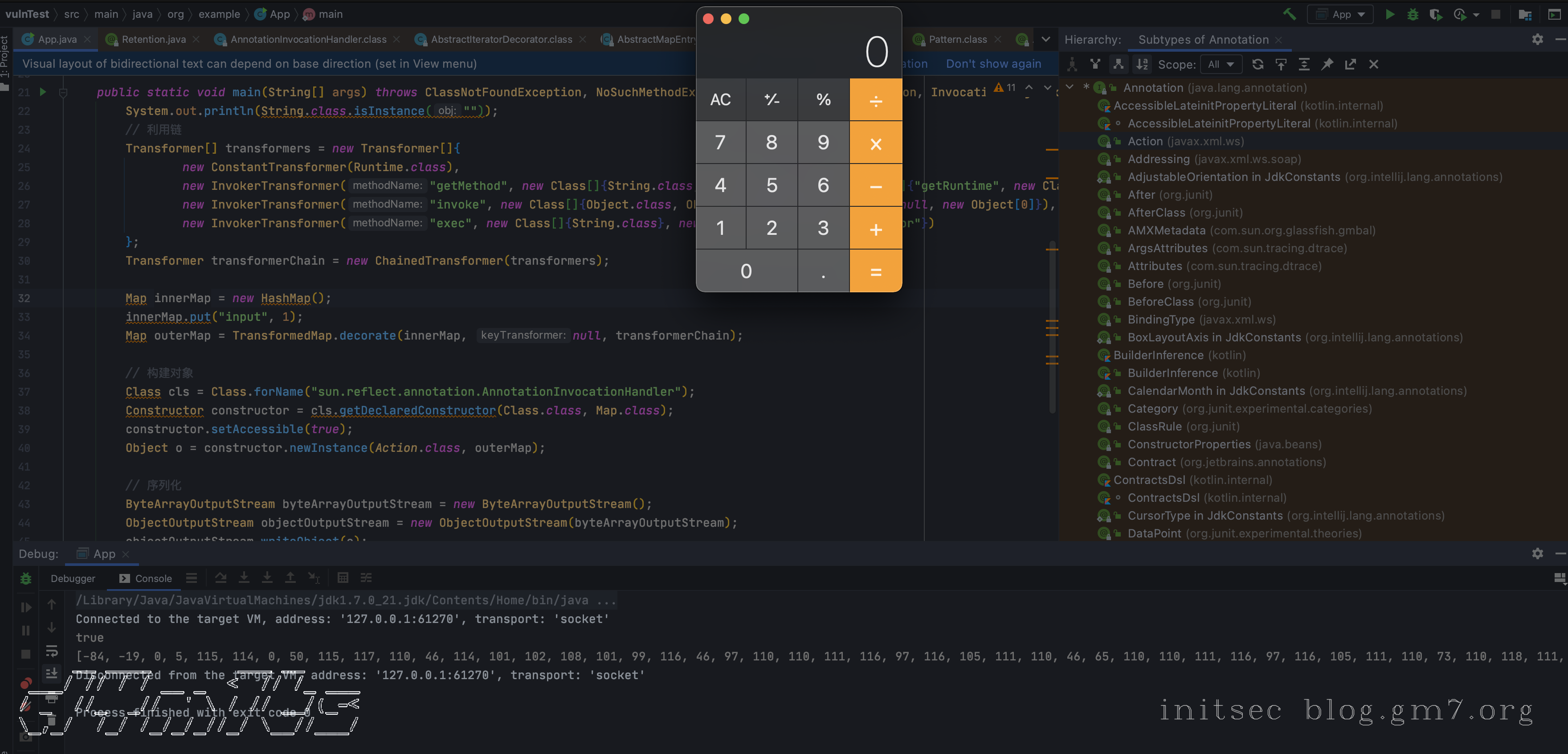This screenshot has width=1568, height=754.
Task: Click Evaluate Expression calculator icon
Action: click(x=343, y=578)
